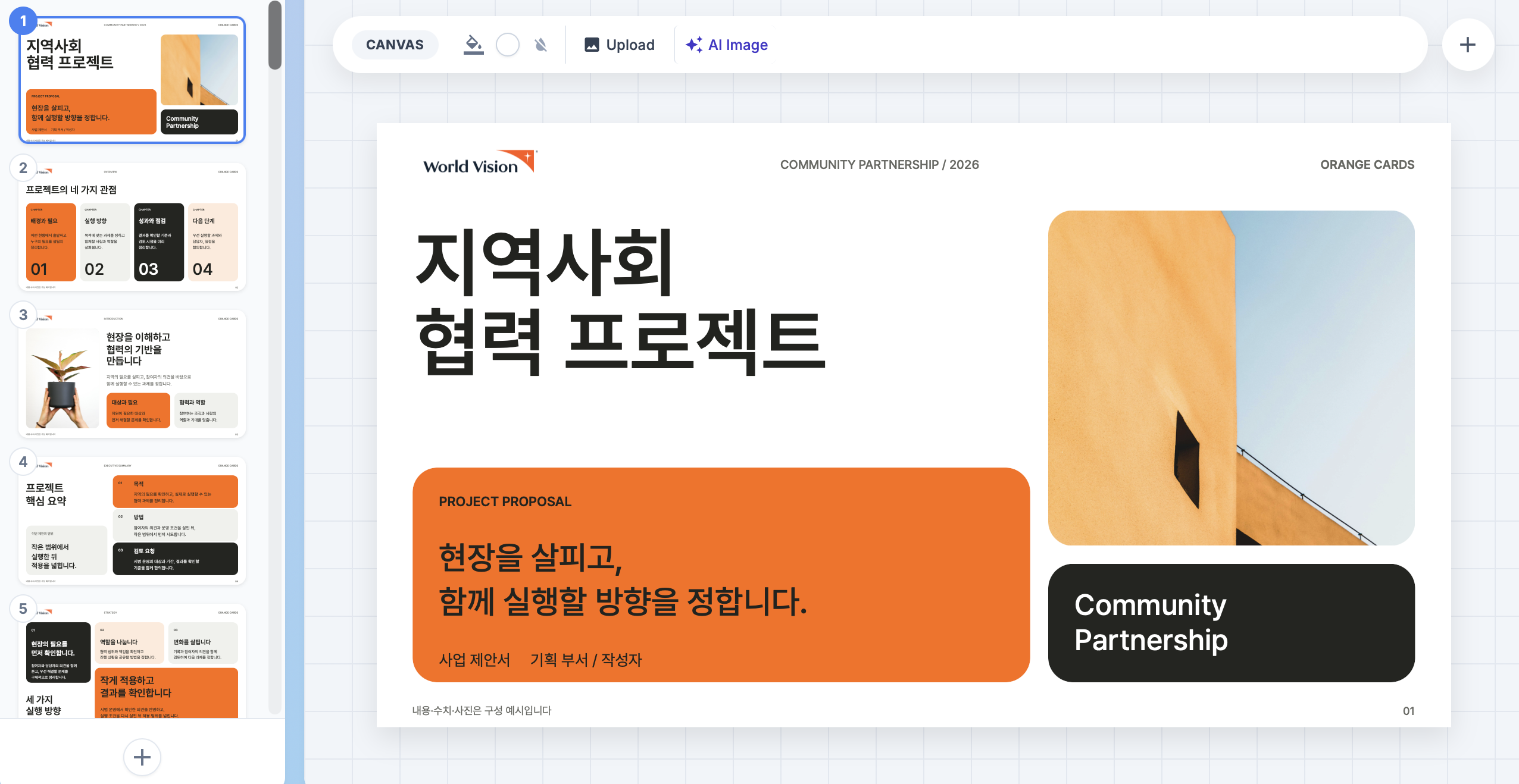1519x784 pixels.
Task: Open slide 2 thumbnail with four chapters
Action: click(132, 227)
